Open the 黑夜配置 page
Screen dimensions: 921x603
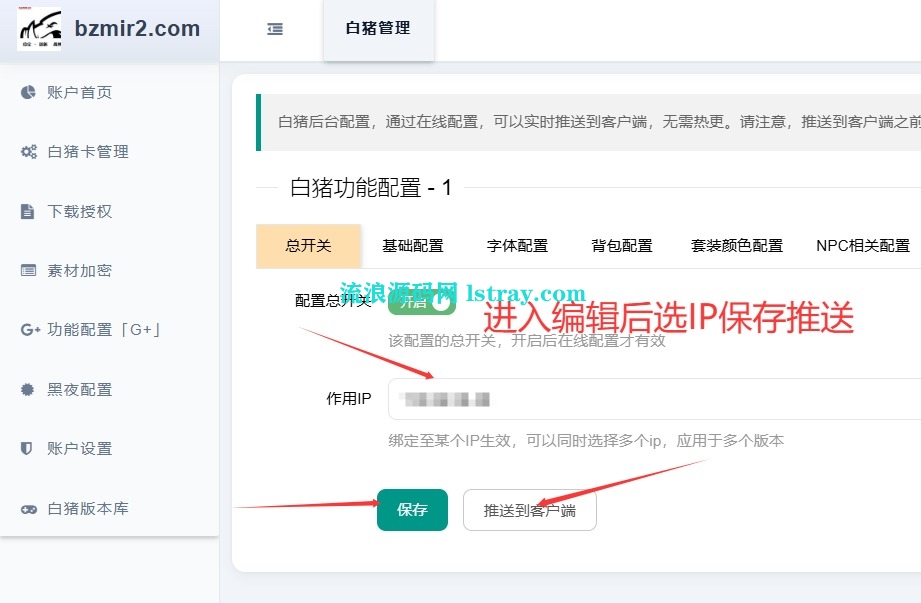coord(80,389)
